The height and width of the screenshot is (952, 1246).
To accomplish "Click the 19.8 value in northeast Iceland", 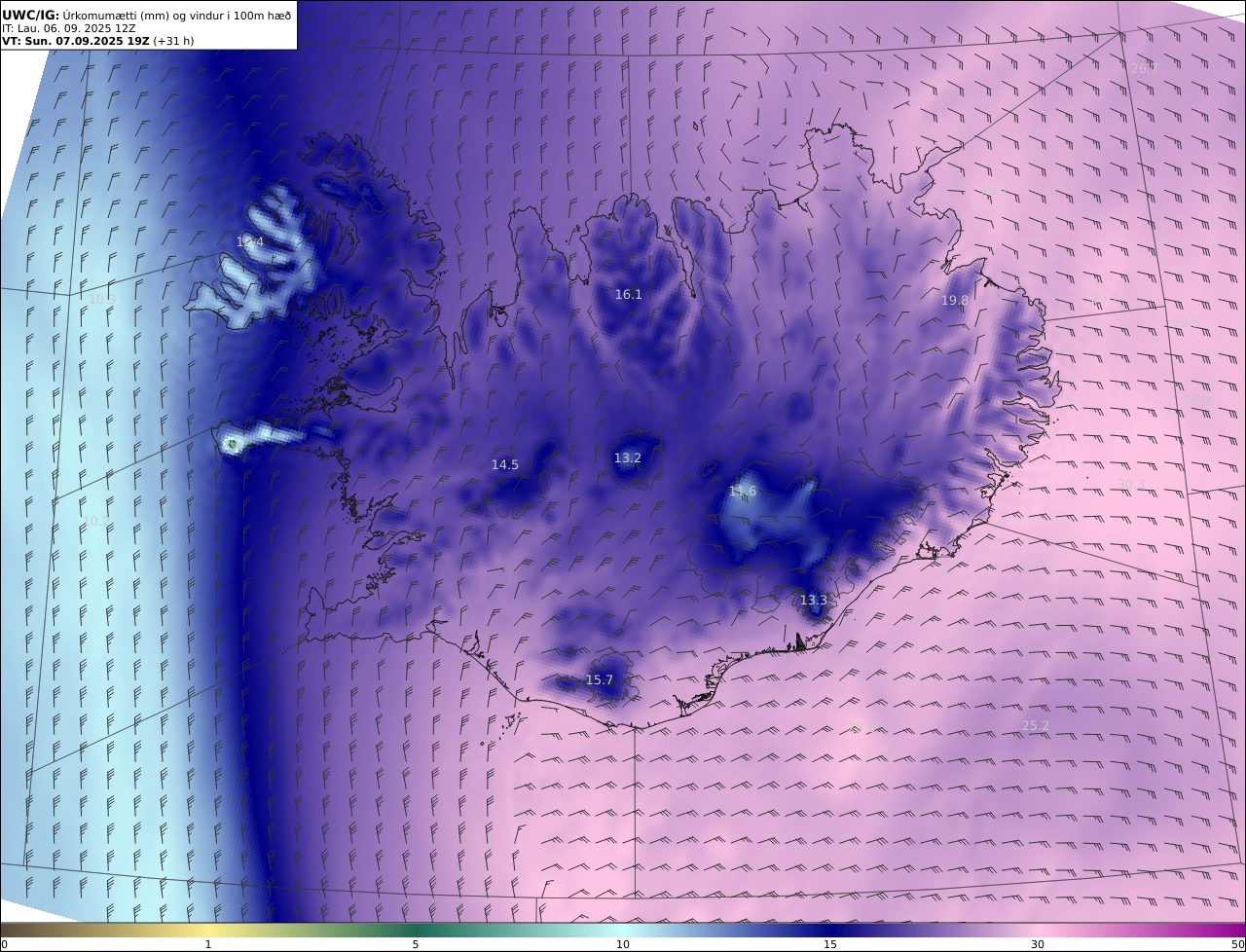I will coord(955,301).
